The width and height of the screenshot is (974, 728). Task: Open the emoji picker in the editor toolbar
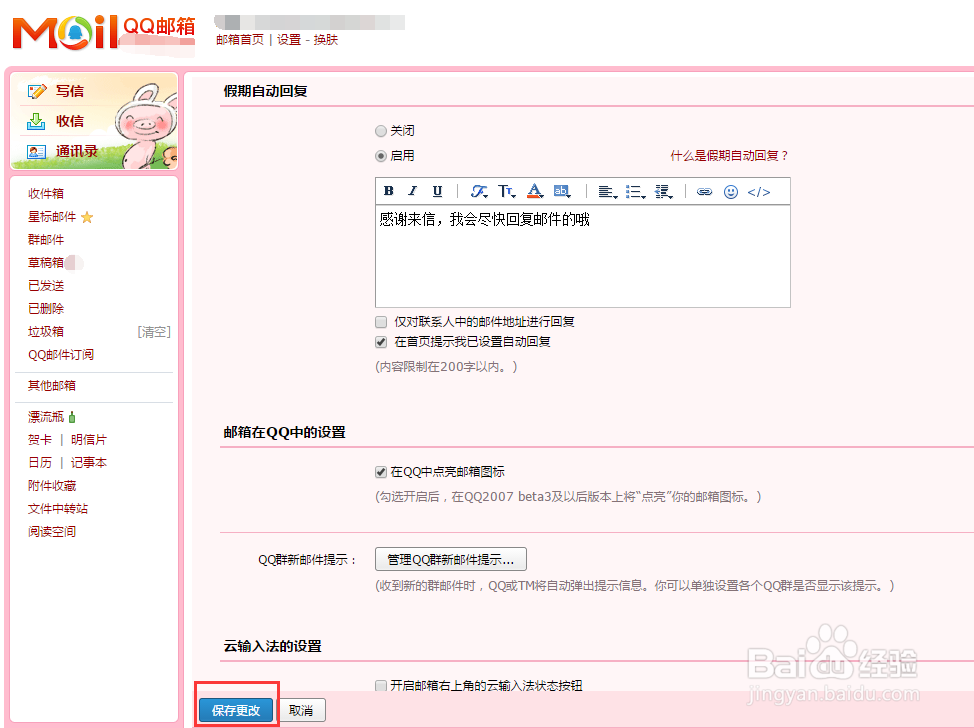[x=729, y=191]
